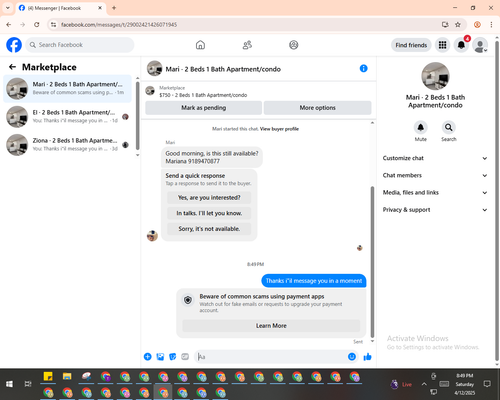Choose a sticker from the composer
The image size is (500, 400).
(173, 357)
